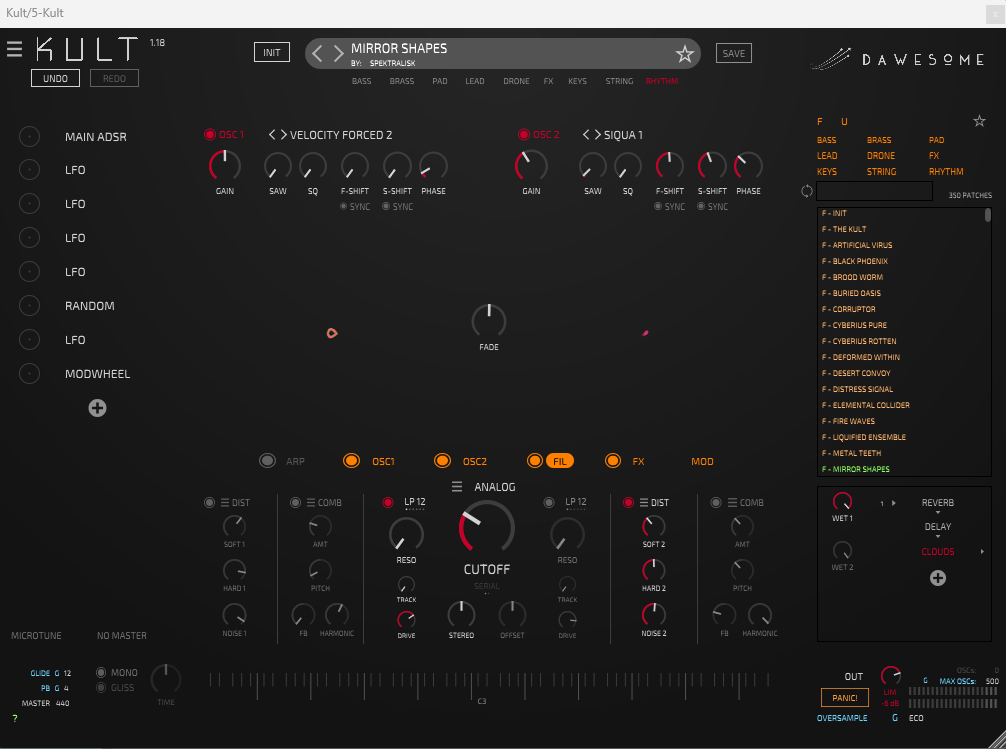Enable MONO mode
Image resolution: width=1006 pixels, height=749 pixels.
point(101,673)
